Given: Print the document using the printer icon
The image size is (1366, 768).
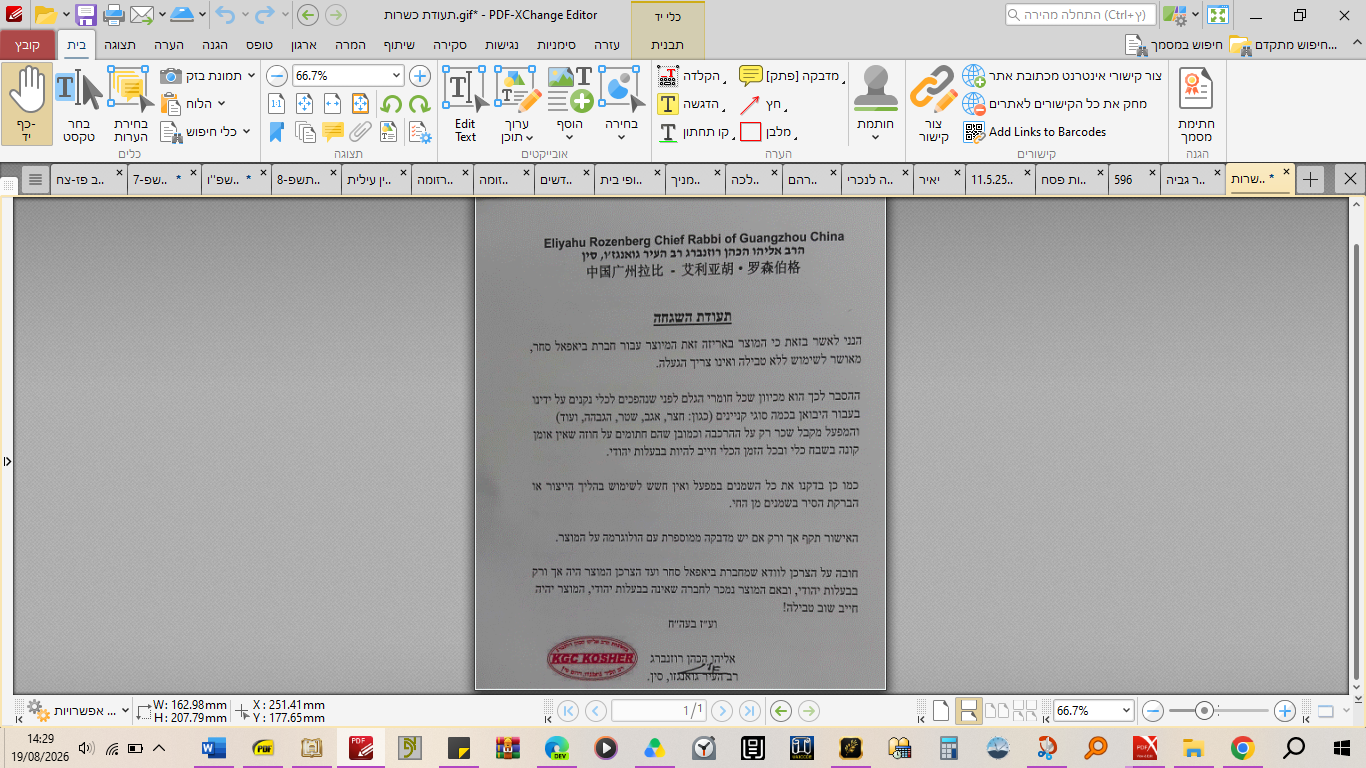Looking at the screenshot, I should click(114, 15).
